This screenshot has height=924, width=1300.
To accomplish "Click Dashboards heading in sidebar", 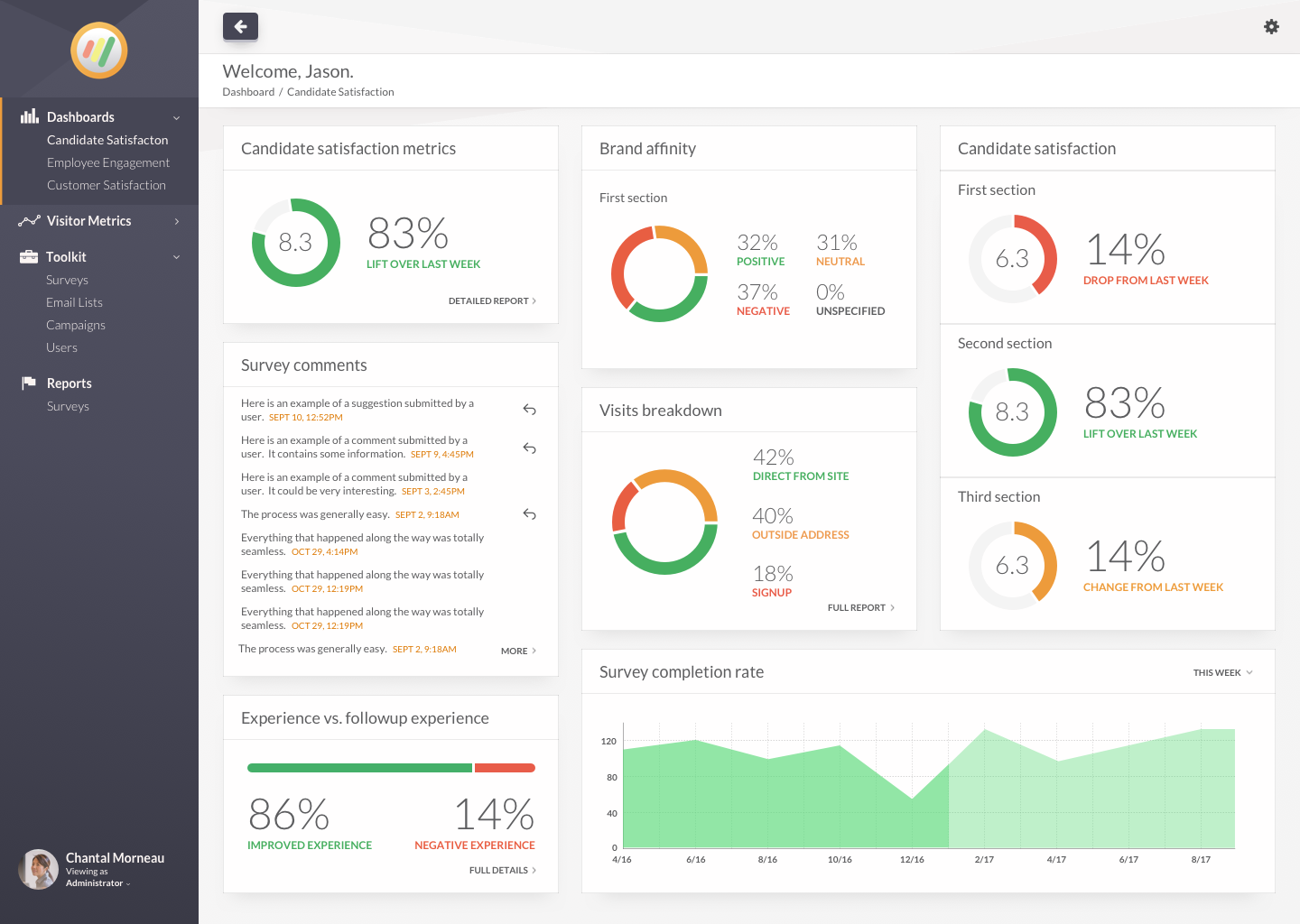I will click(80, 117).
